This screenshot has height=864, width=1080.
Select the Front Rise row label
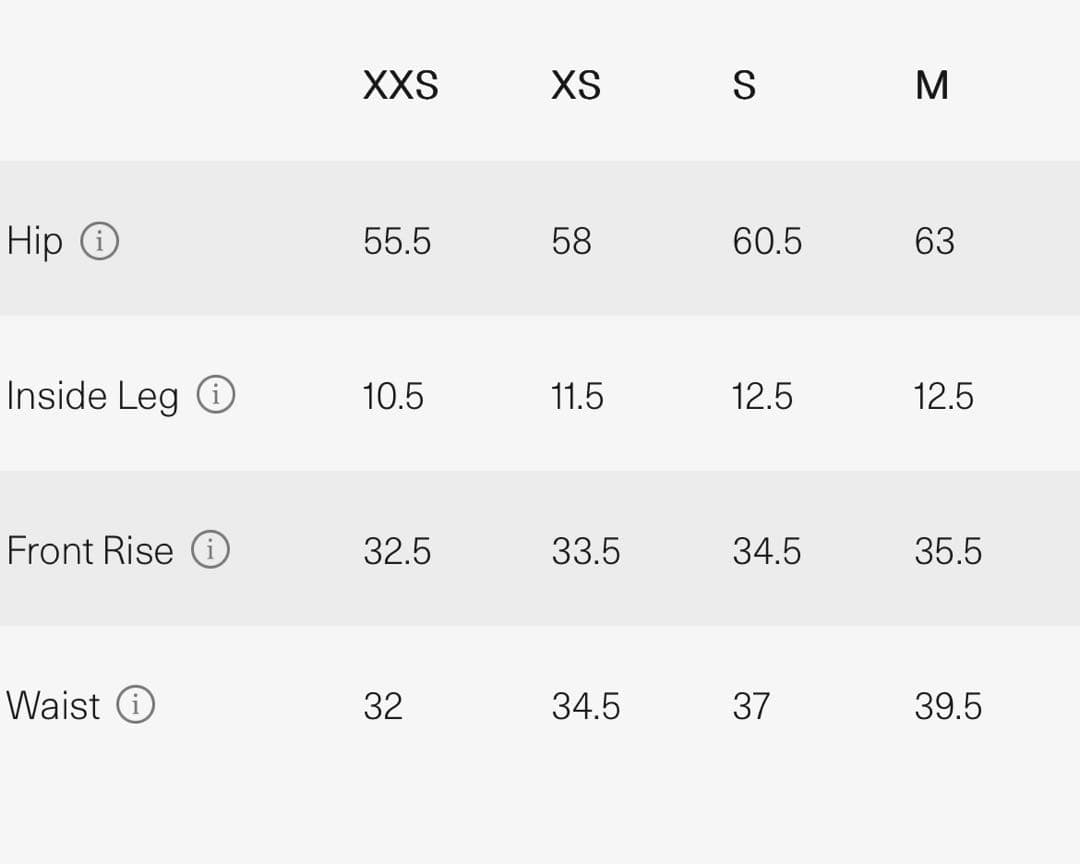tap(90, 551)
